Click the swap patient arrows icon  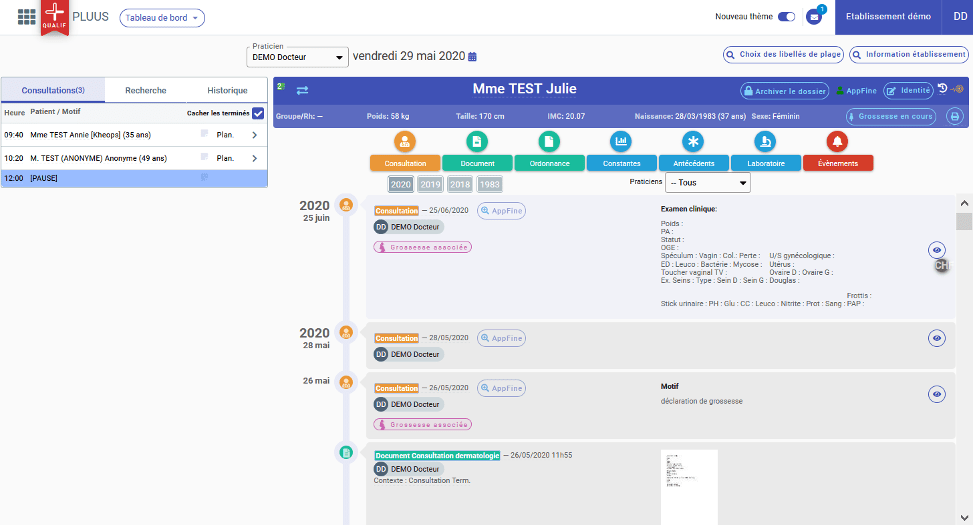[302, 90]
